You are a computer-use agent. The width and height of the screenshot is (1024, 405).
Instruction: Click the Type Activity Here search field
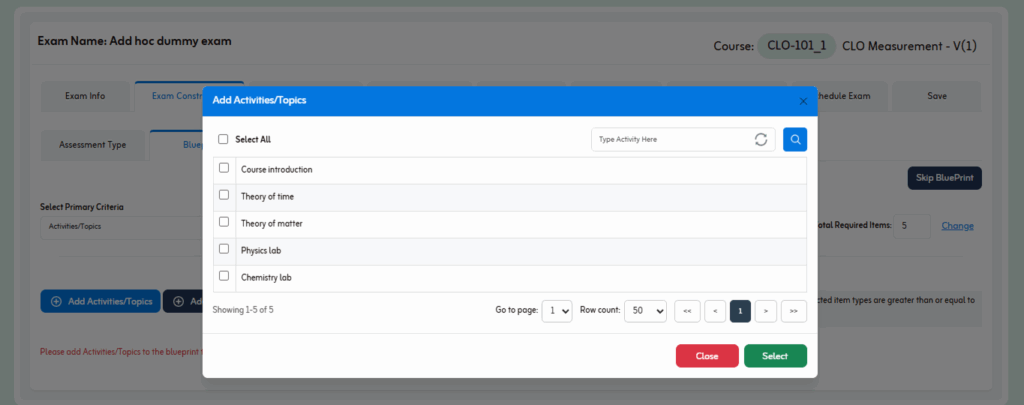(x=670, y=139)
